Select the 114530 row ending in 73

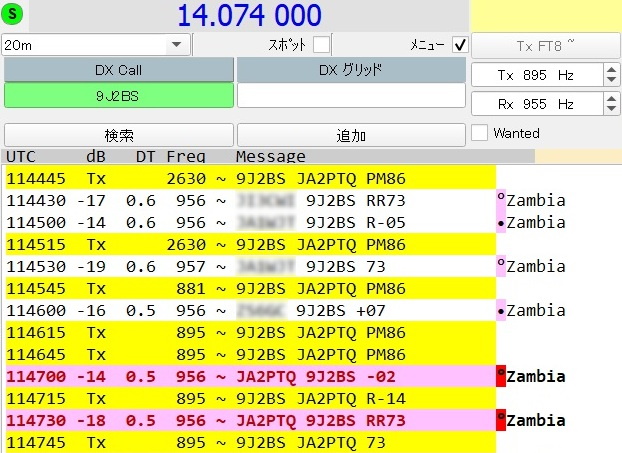(251, 267)
